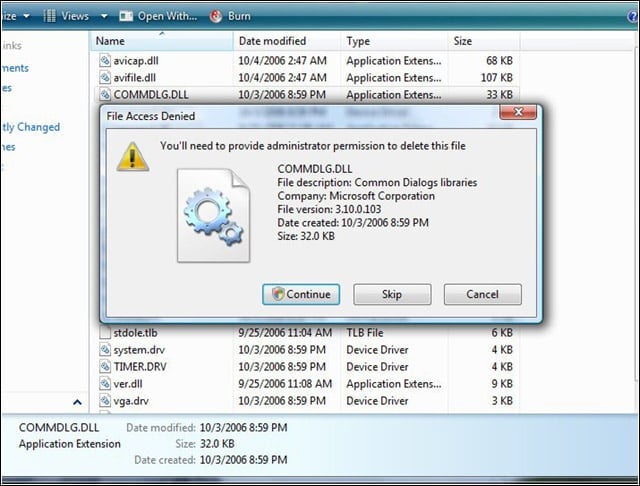Click TLB File type of stdole.tlb

pyautogui.click(x=365, y=333)
